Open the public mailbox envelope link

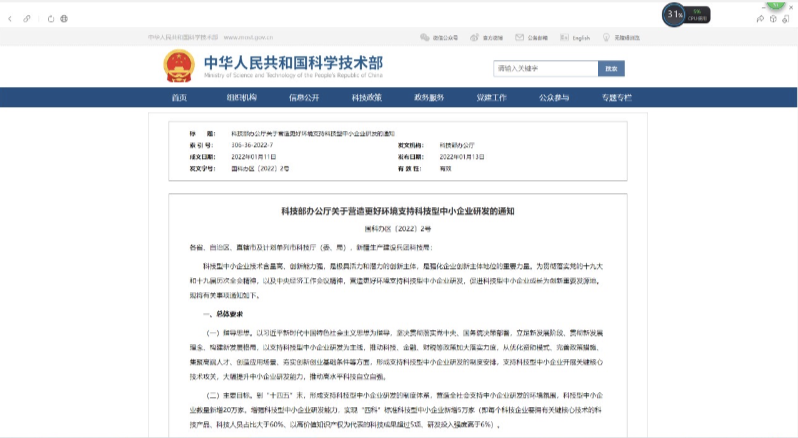531,38
